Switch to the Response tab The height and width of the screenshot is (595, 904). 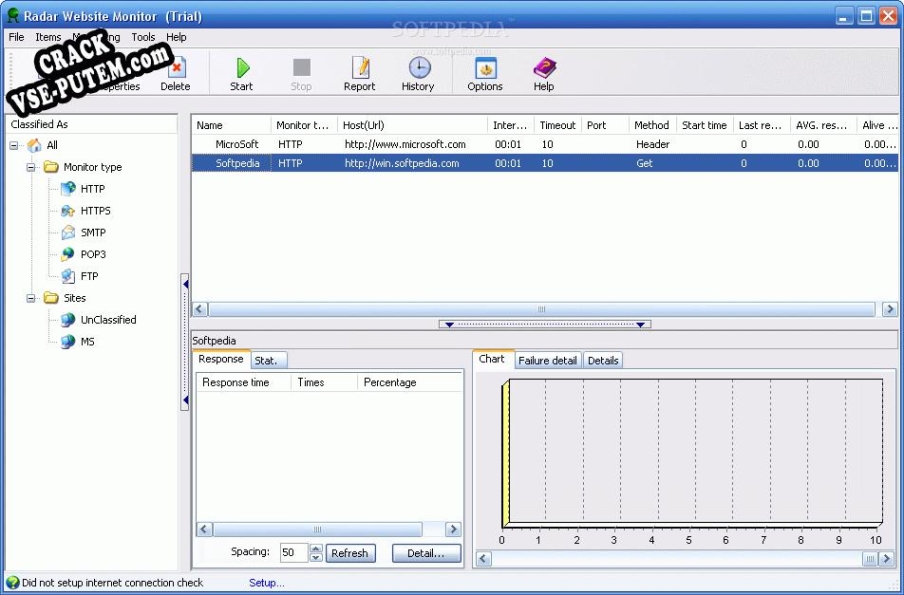[x=221, y=359]
